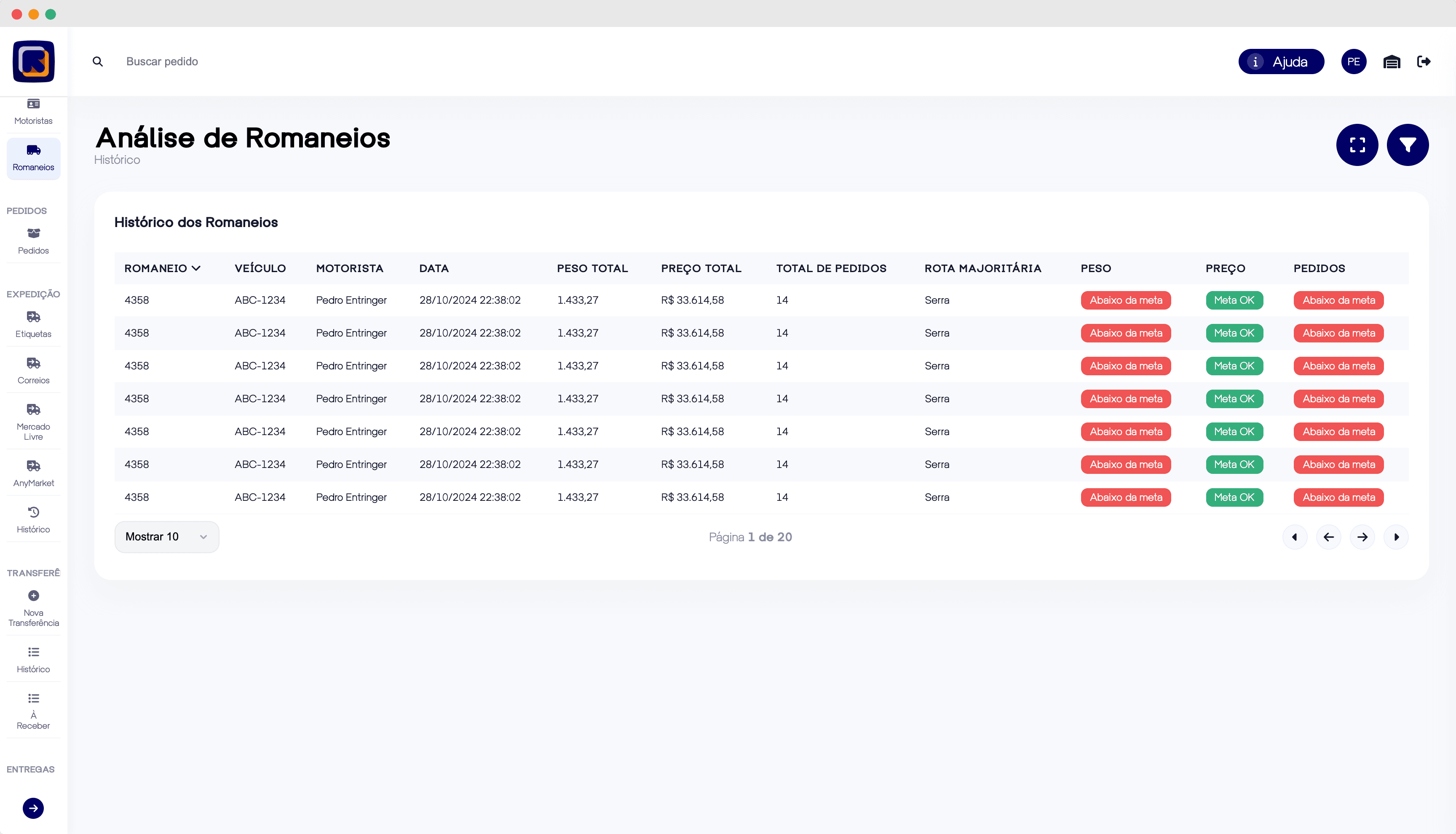Image resolution: width=1456 pixels, height=834 pixels.
Task: Open the Romaneios menu item
Action: pos(33,158)
